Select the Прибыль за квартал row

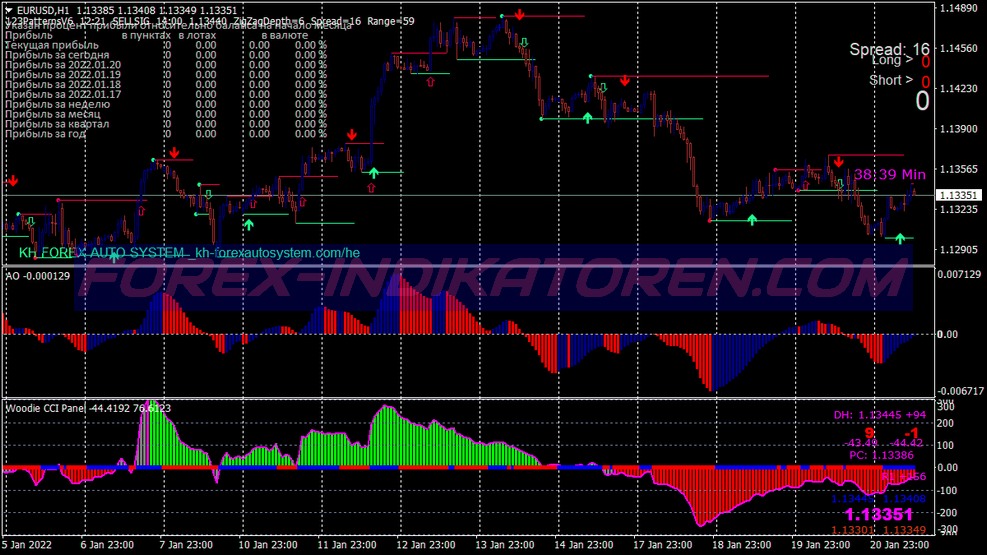(166, 124)
